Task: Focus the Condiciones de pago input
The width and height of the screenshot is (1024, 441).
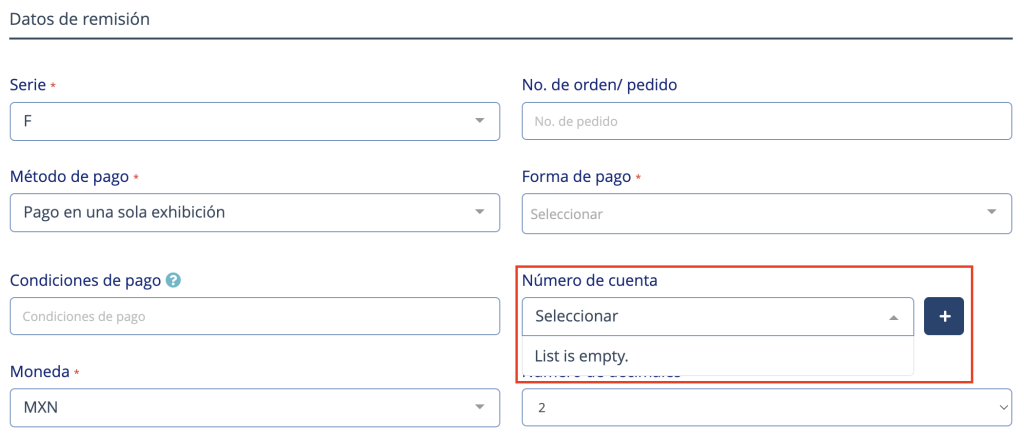Action: click(254, 316)
